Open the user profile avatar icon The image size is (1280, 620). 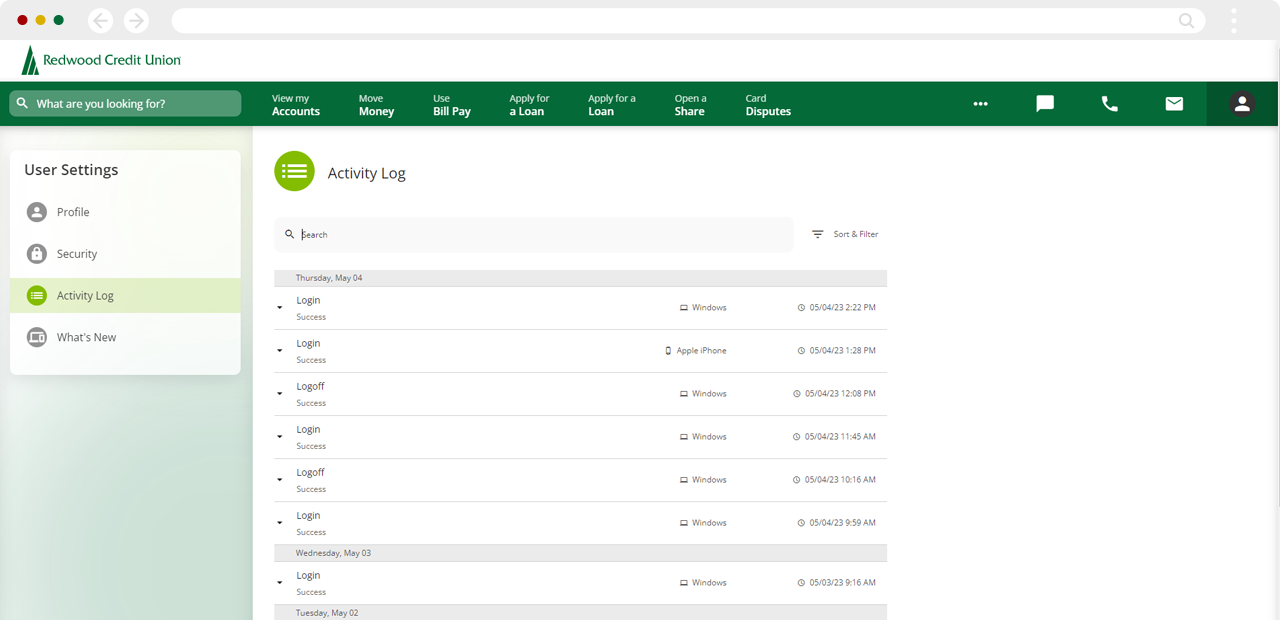tap(1242, 104)
